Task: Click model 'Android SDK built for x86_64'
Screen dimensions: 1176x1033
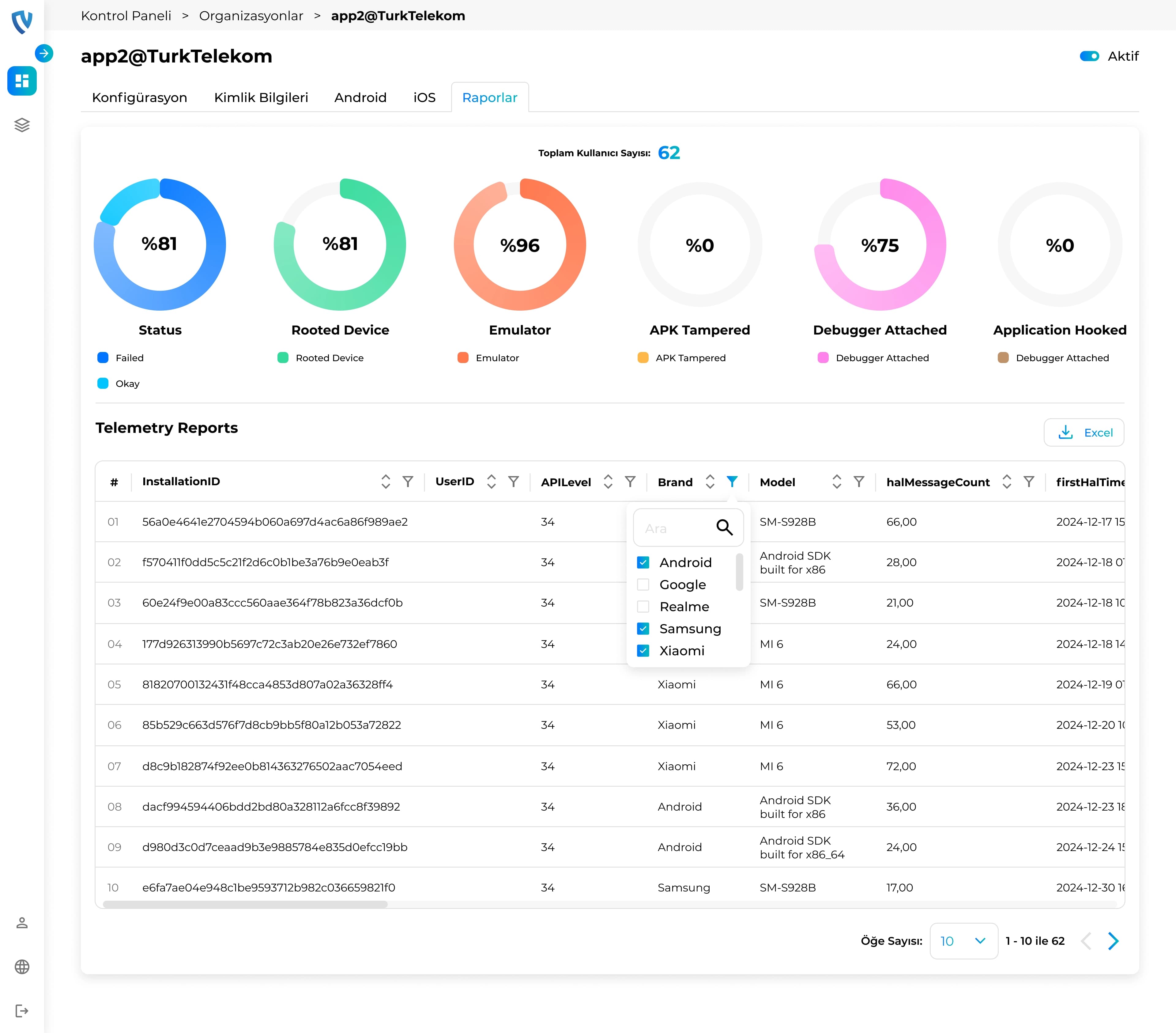Action: [802, 848]
